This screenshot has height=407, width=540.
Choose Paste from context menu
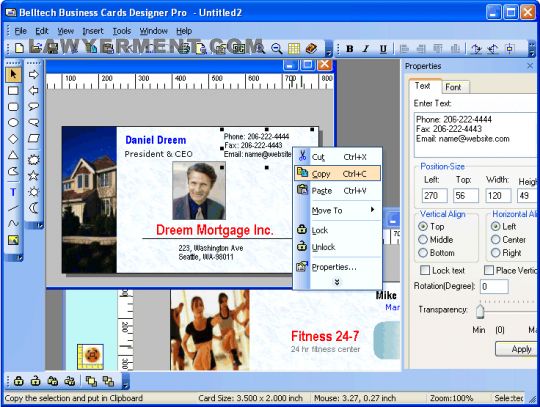click(x=338, y=190)
